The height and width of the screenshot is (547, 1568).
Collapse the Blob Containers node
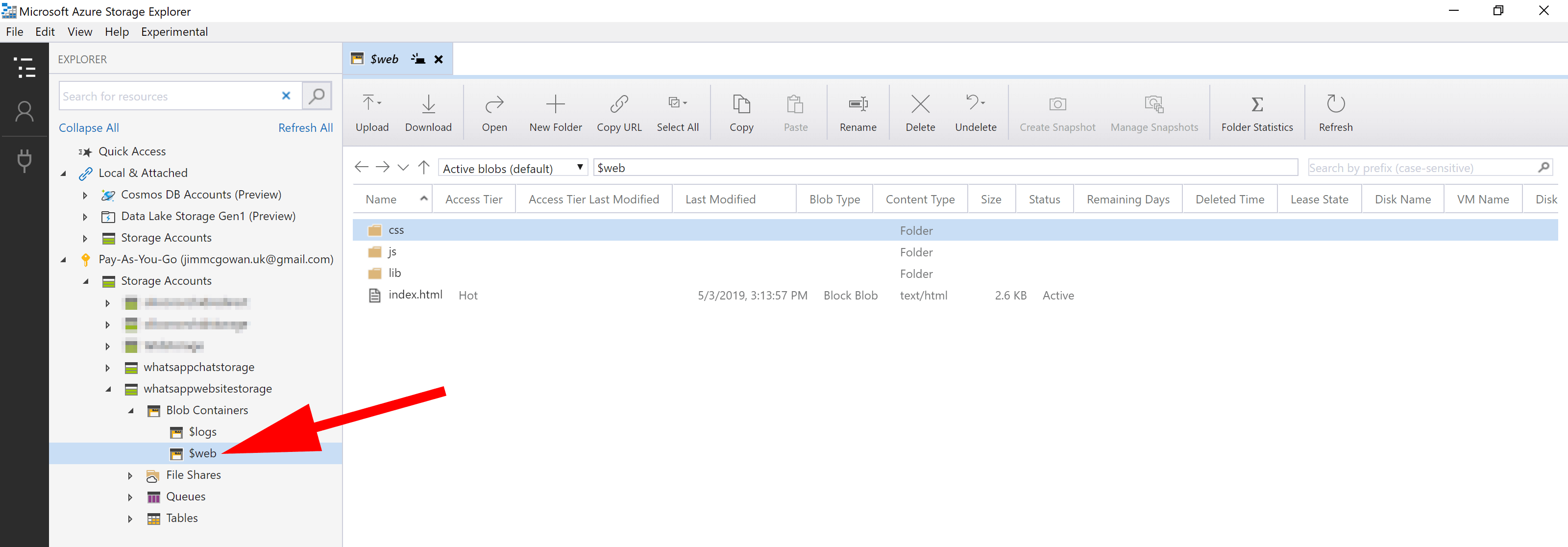(130, 411)
